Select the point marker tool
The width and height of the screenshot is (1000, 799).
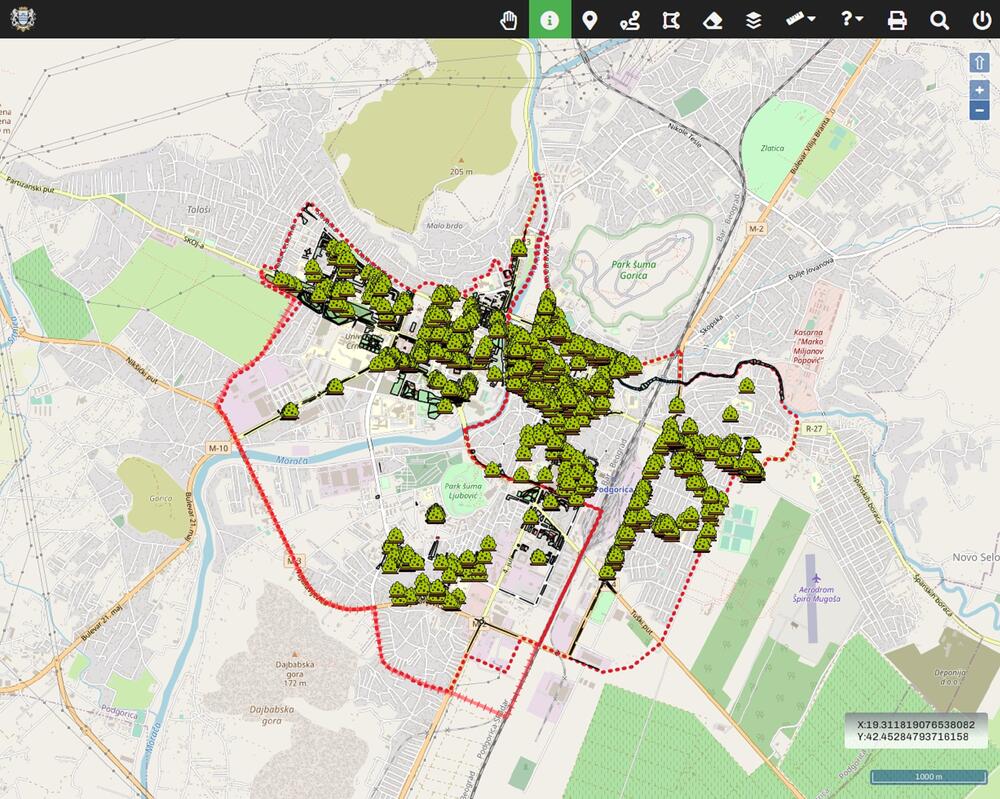pos(590,20)
